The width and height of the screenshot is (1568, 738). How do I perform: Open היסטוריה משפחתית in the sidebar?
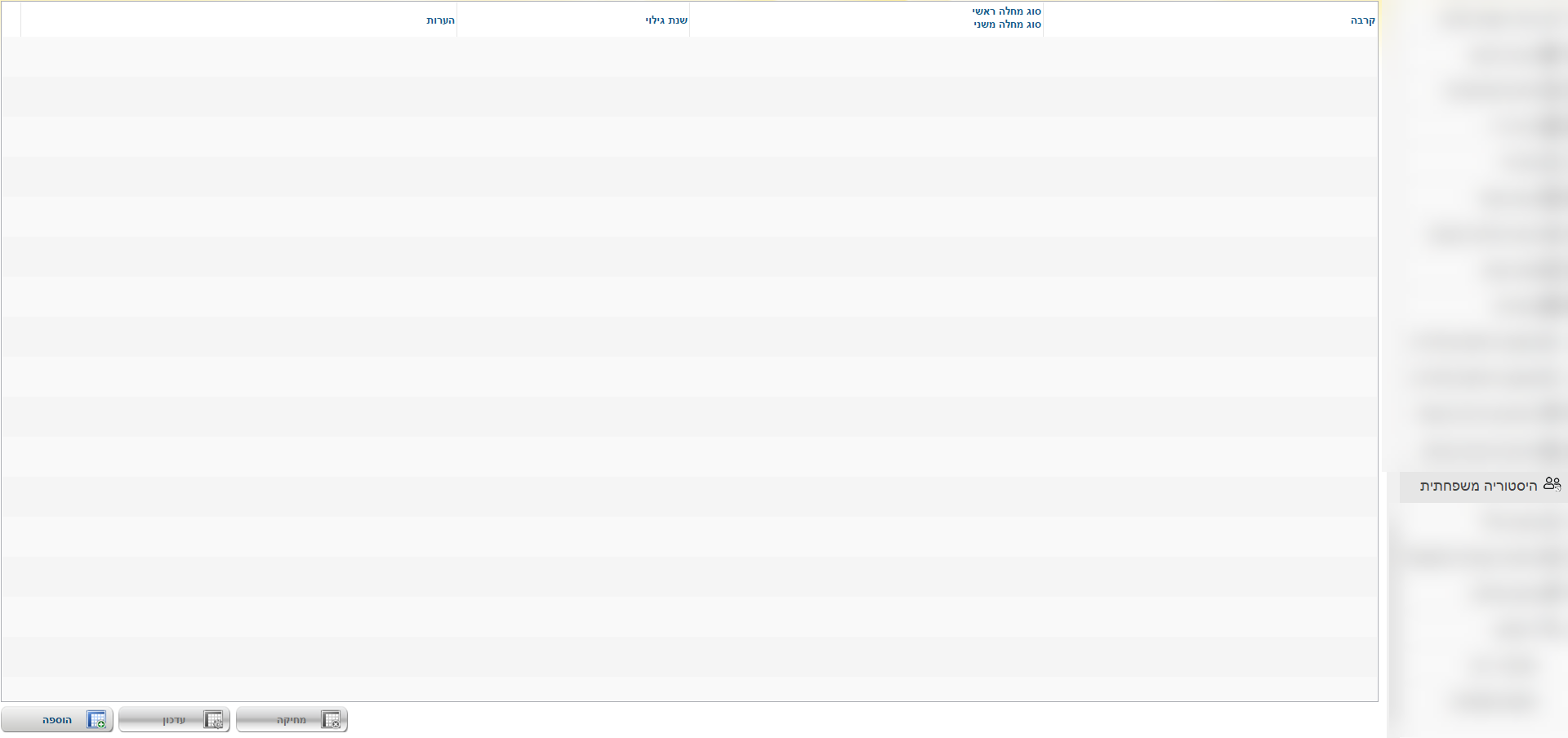point(1478,487)
